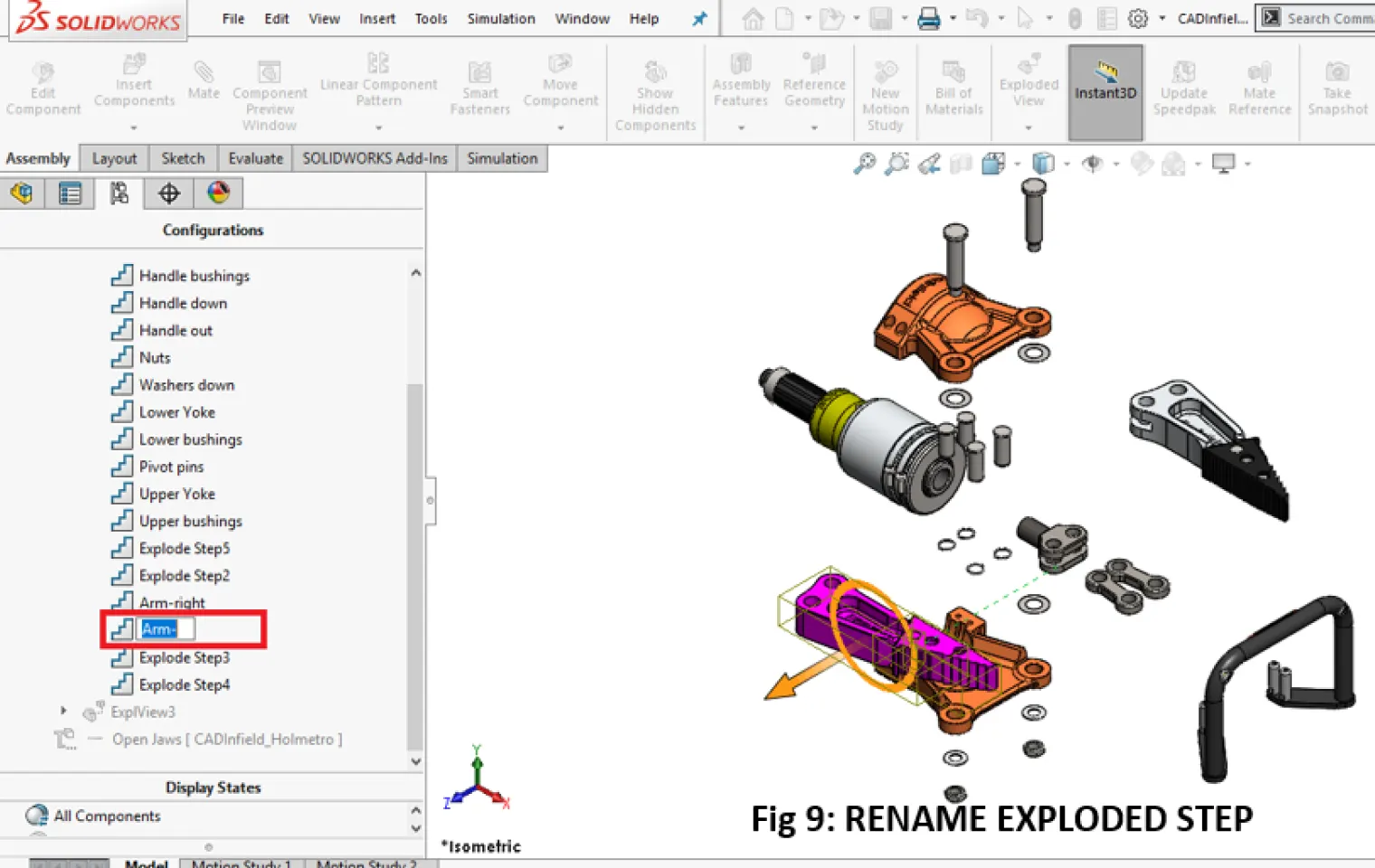Screen dimensions: 1375x868
Task: Click the Hide/Show Items eye icon
Action: tap(1093, 164)
